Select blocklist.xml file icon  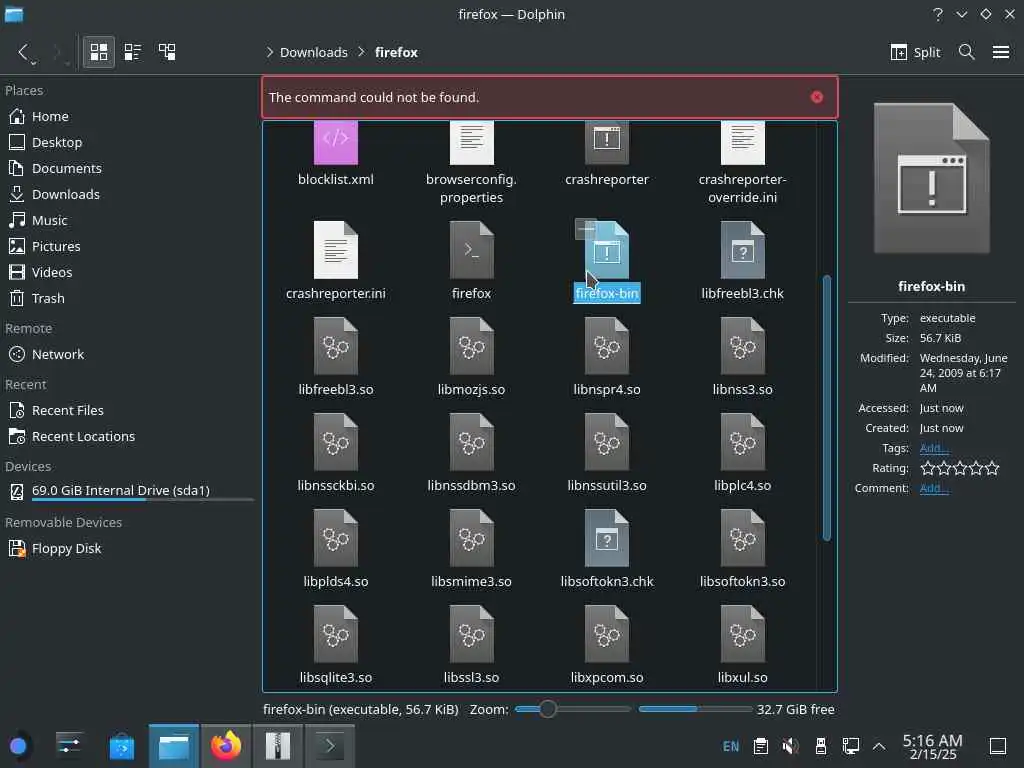[336, 141]
